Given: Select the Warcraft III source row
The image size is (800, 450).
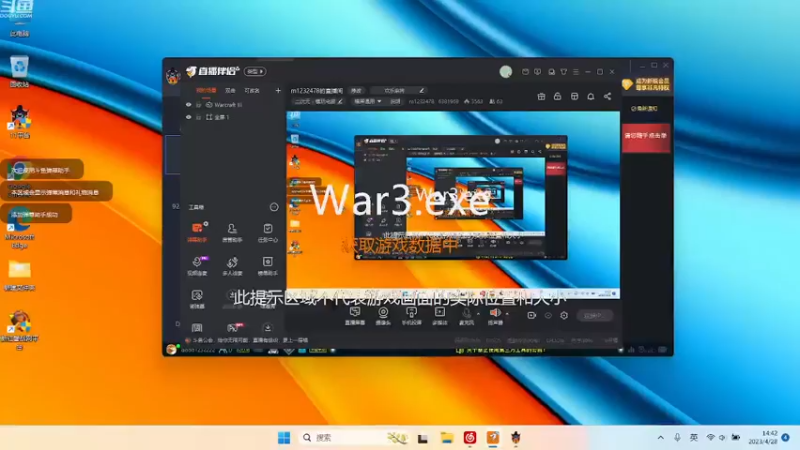Looking at the screenshot, I should (233, 105).
